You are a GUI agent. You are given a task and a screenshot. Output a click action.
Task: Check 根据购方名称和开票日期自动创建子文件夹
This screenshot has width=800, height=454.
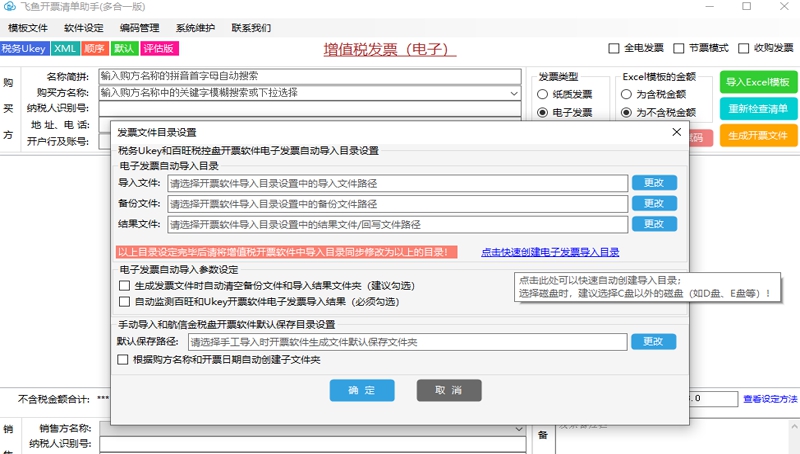tap(122, 360)
